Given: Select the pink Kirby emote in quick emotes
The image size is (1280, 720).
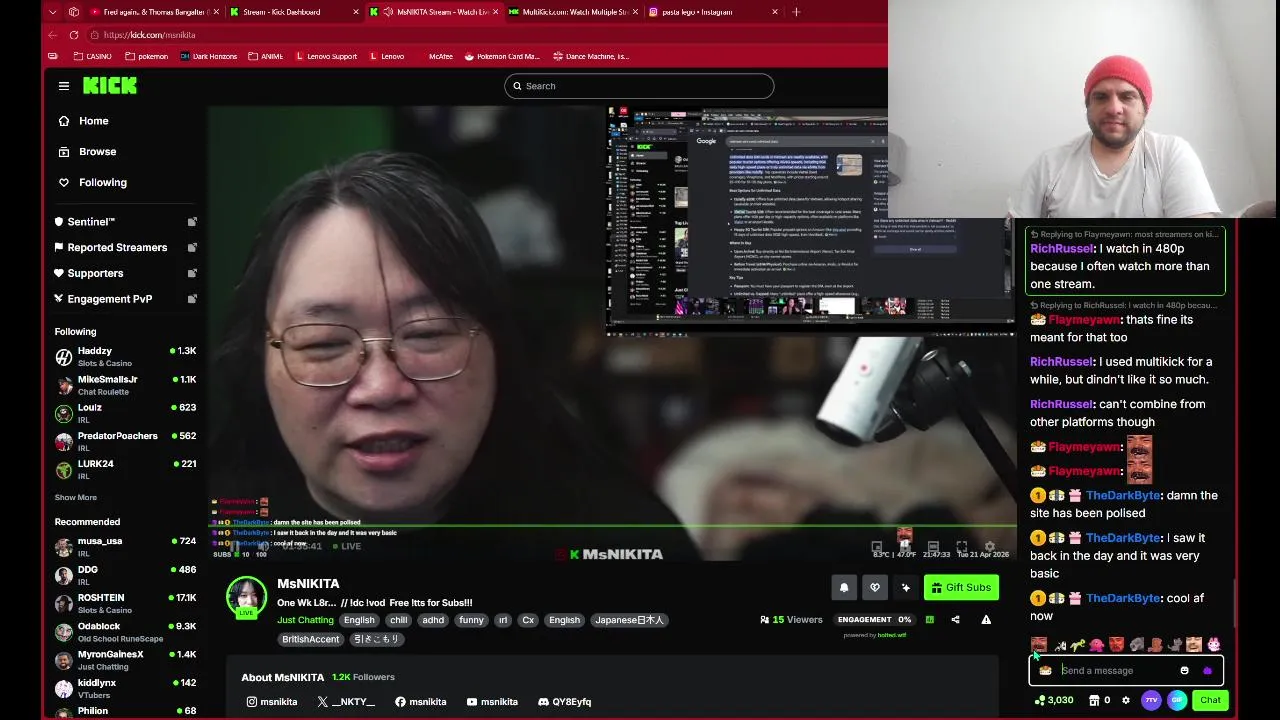Looking at the screenshot, I should 1098,645.
